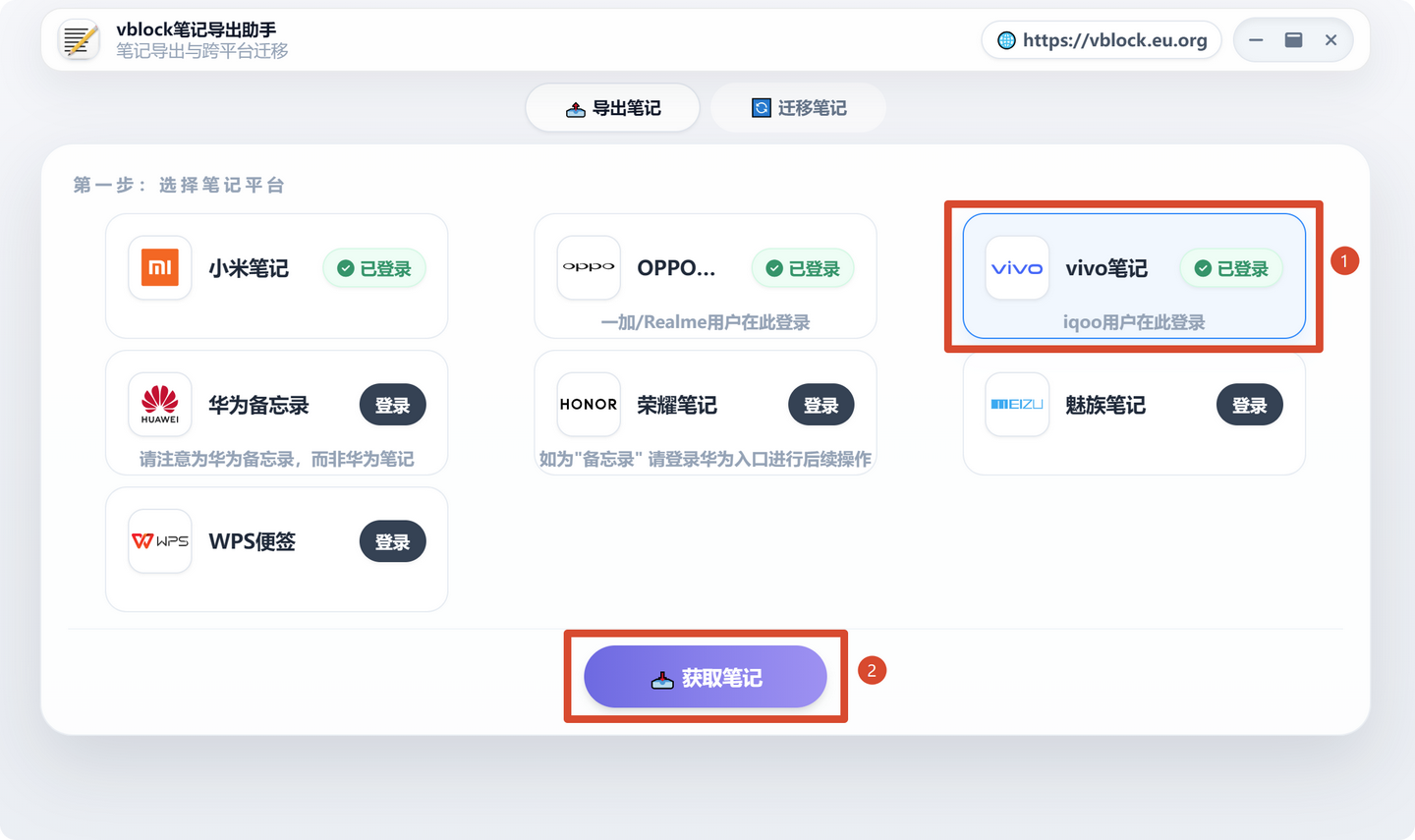
Task: Minimize the vblock window
Action: (x=1256, y=40)
